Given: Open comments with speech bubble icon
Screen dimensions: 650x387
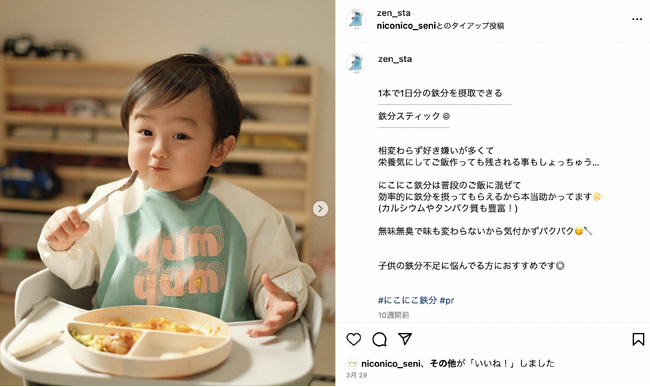Looking at the screenshot, I should [379, 339].
